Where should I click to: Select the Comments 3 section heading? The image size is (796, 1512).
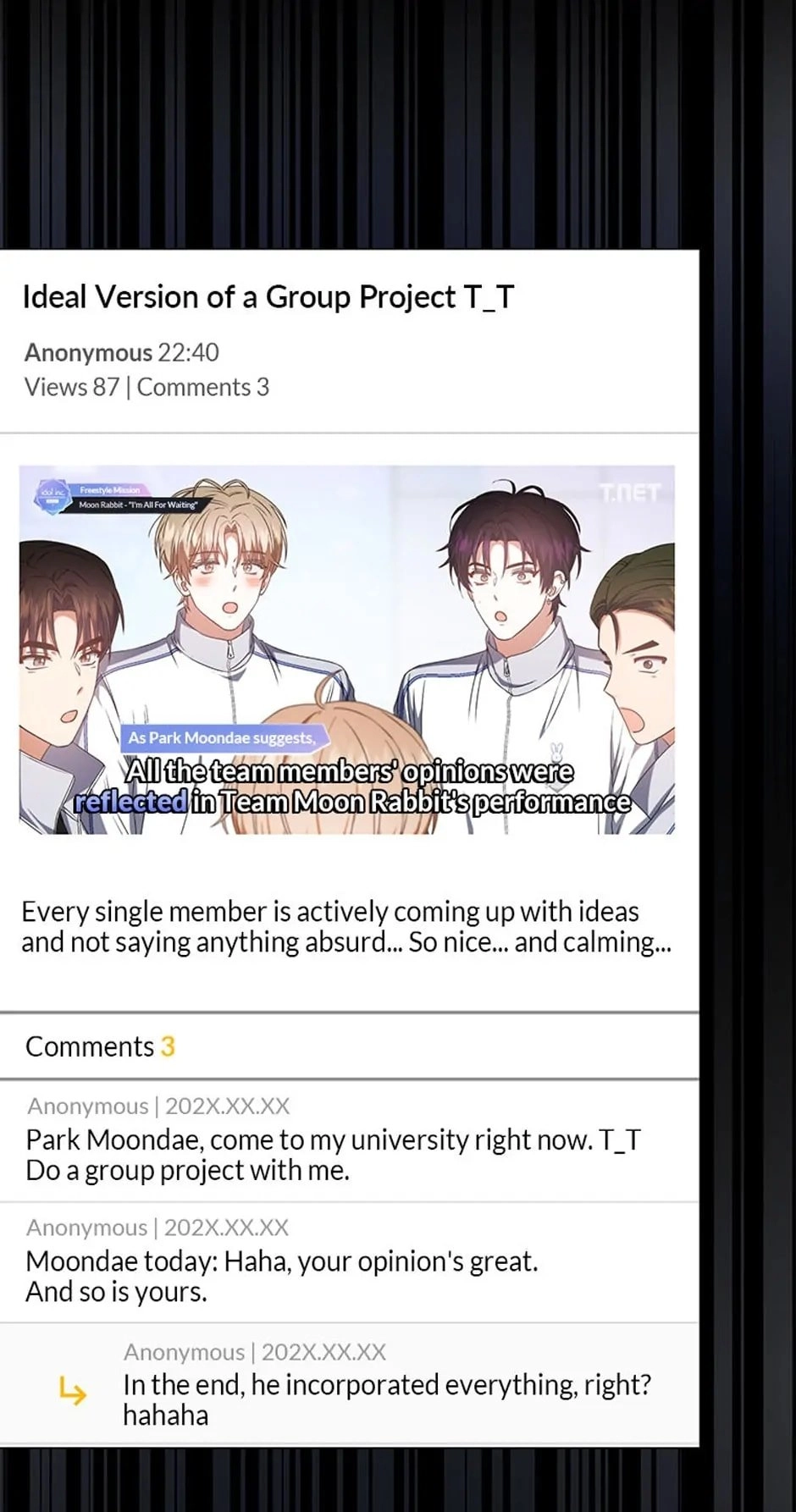(x=100, y=1046)
